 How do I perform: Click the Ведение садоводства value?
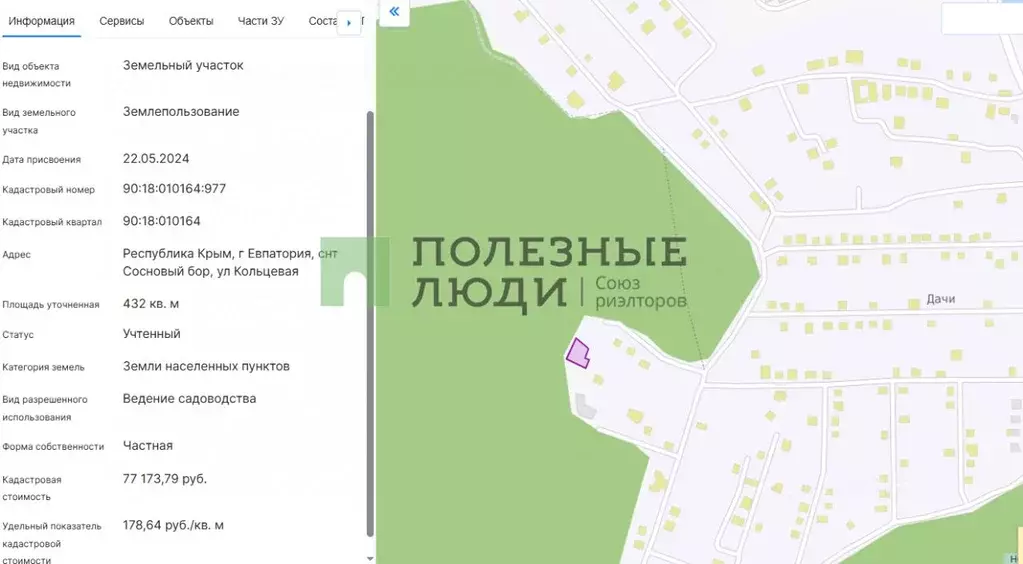(189, 398)
